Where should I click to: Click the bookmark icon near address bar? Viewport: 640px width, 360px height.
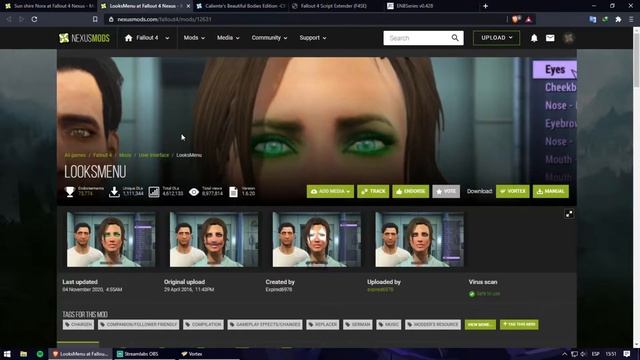(x=95, y=19)
